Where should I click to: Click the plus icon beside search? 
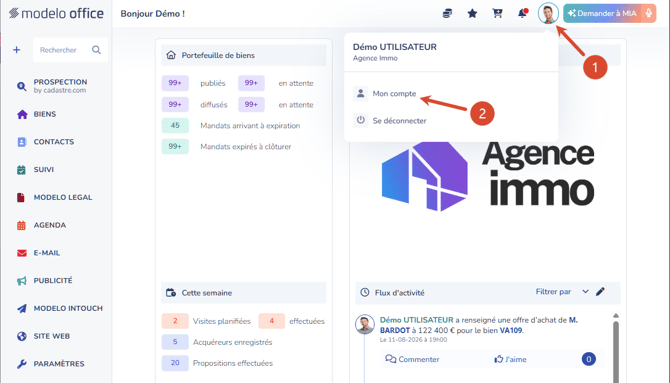(x=16, y=50)
